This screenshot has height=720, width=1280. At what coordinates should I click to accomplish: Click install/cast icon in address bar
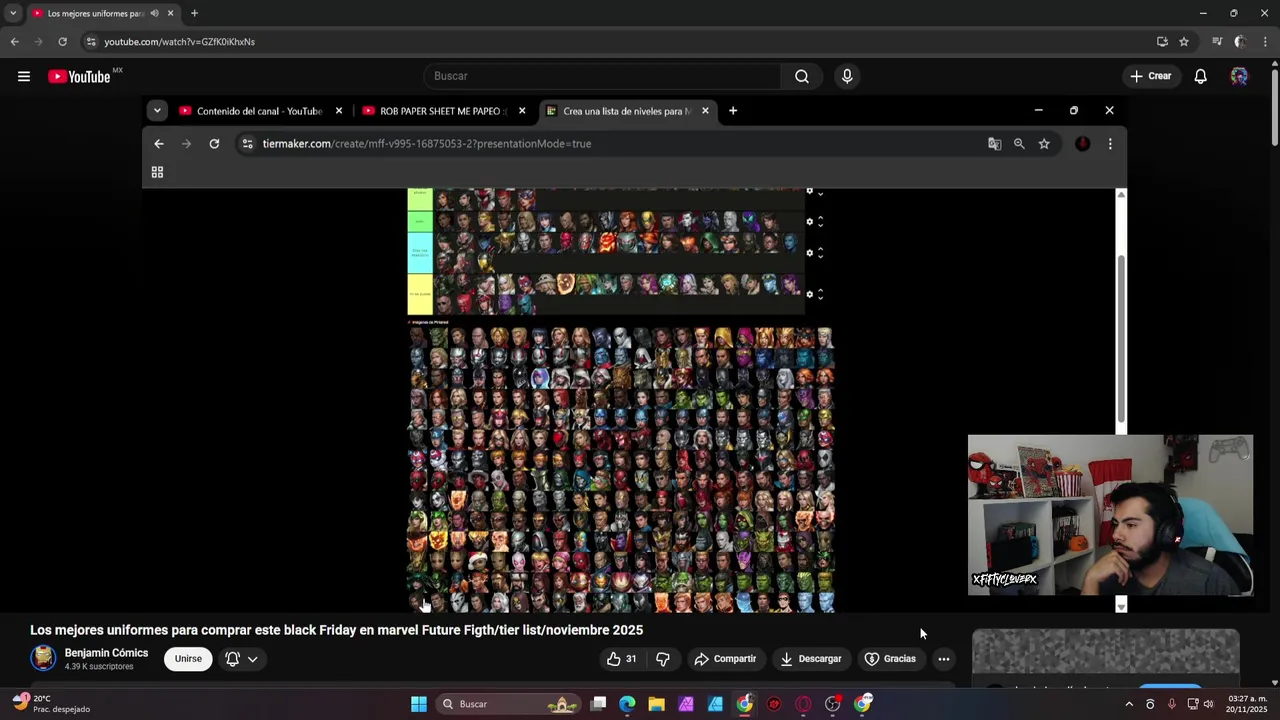[1162, 42]
